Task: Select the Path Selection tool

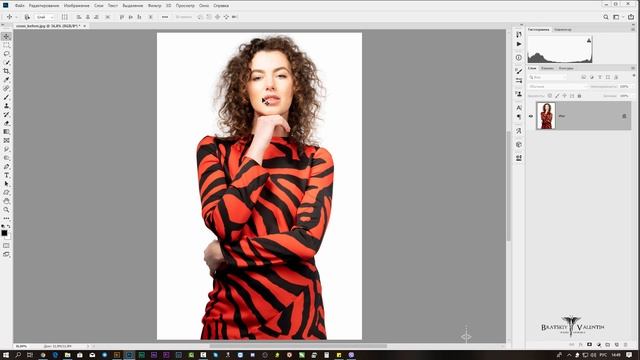Action: click(x=6, y=184)
